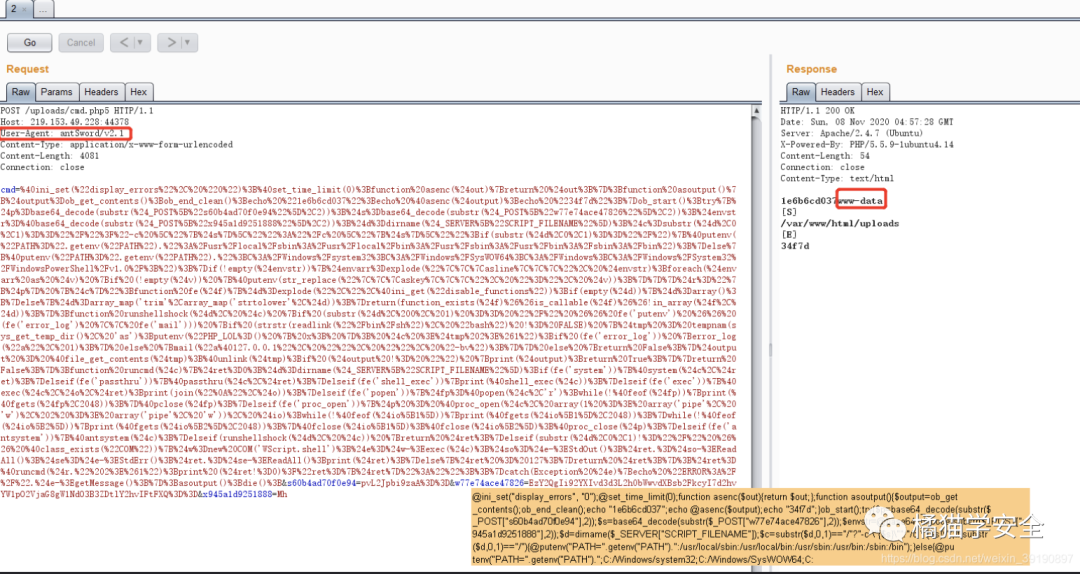The image size is (1080, 574).
Task: Send the request with the Go button
Action: click(x=30, y=43)
